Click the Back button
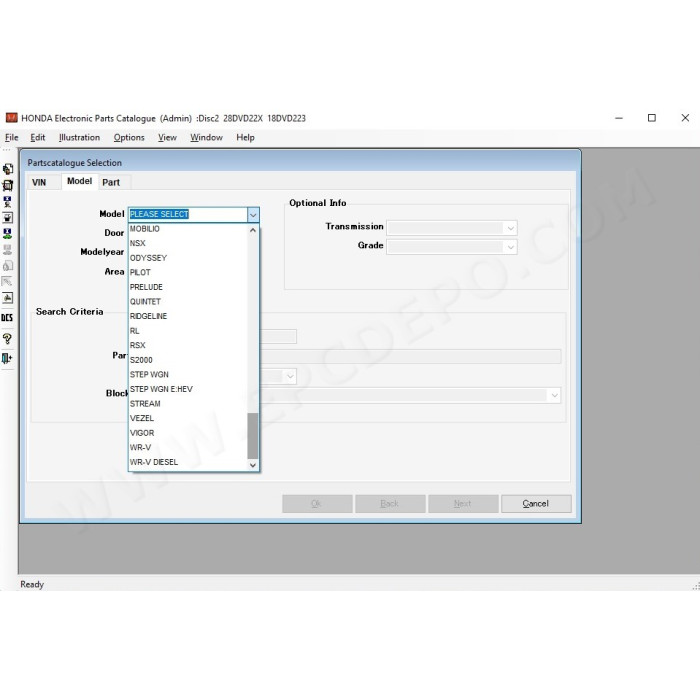Image resolution: width=700 pixels, height=700 pixels. point(390,504)
